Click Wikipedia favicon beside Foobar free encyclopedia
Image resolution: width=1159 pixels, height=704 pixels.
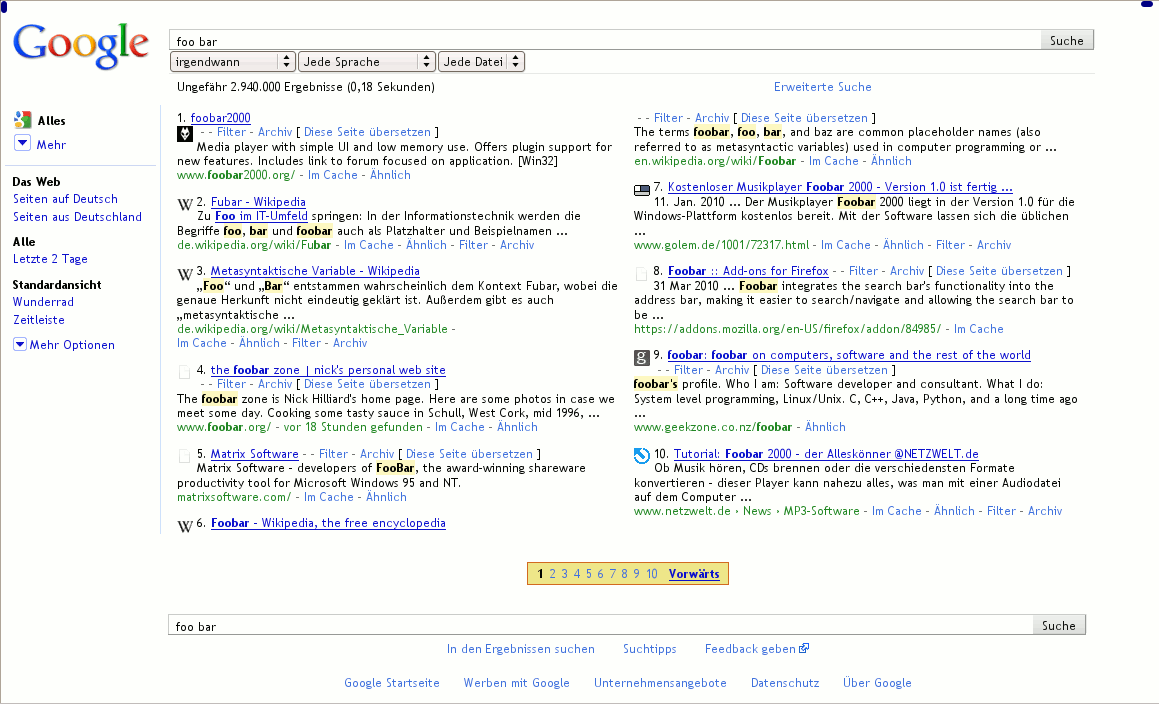185,525
